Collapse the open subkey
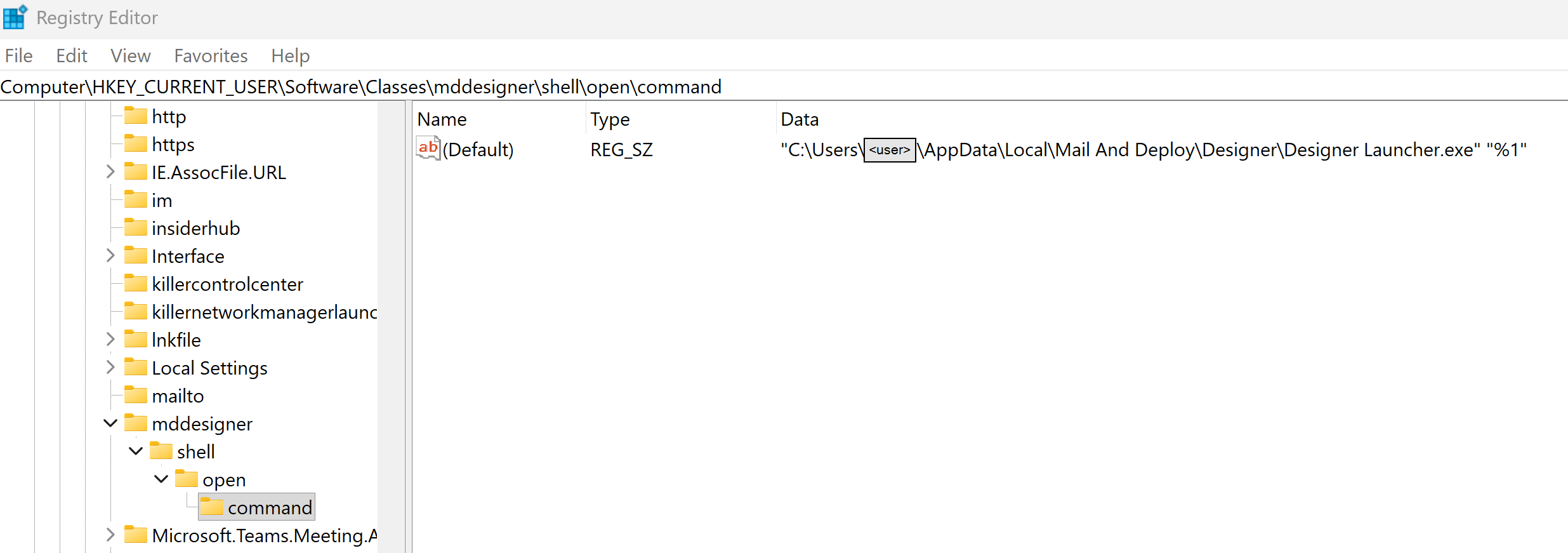Screen dimensions: 1568x553 [161, 479]
